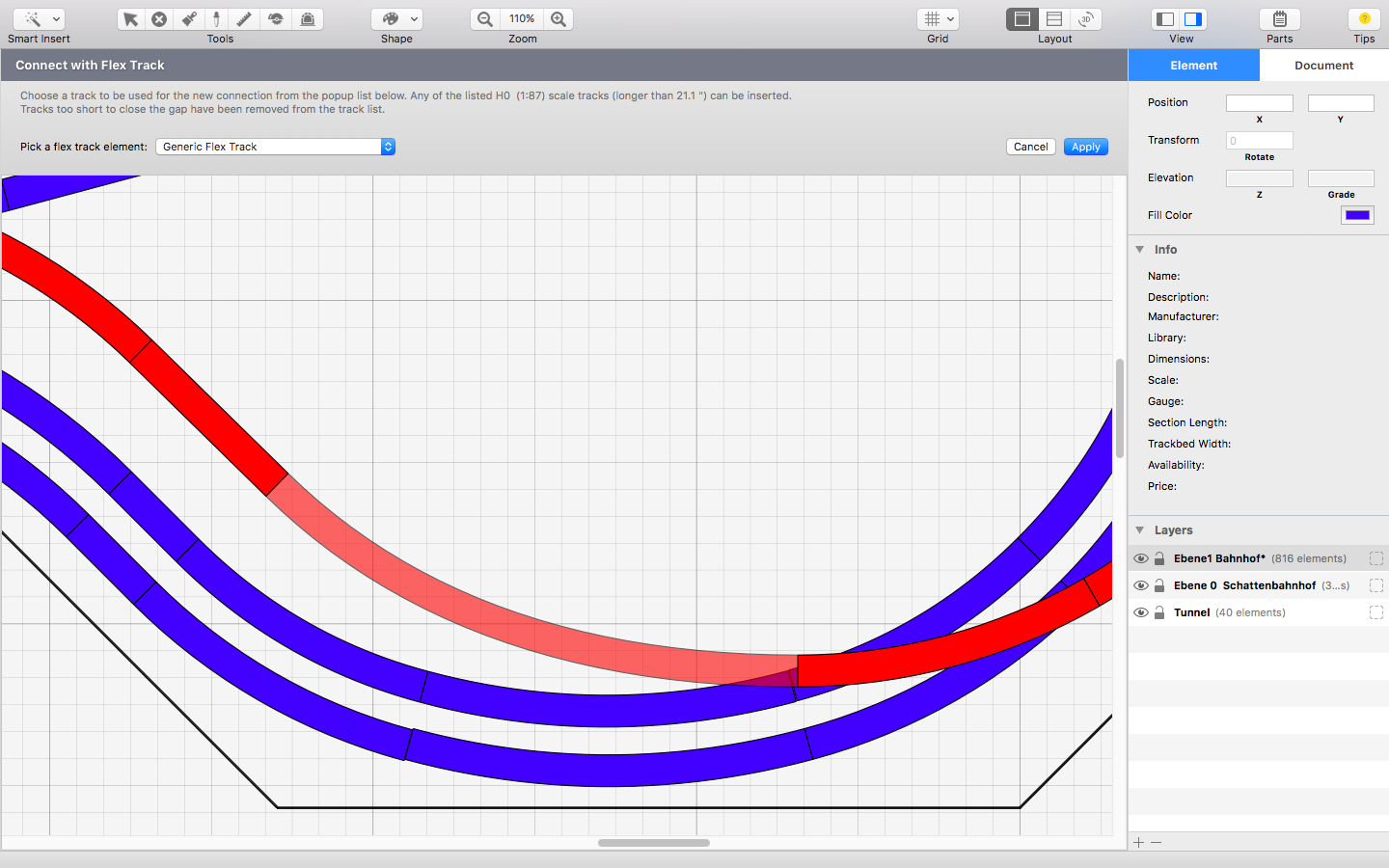Open the Tips help
This screenshot has width=1389, height=868.
1364,19
